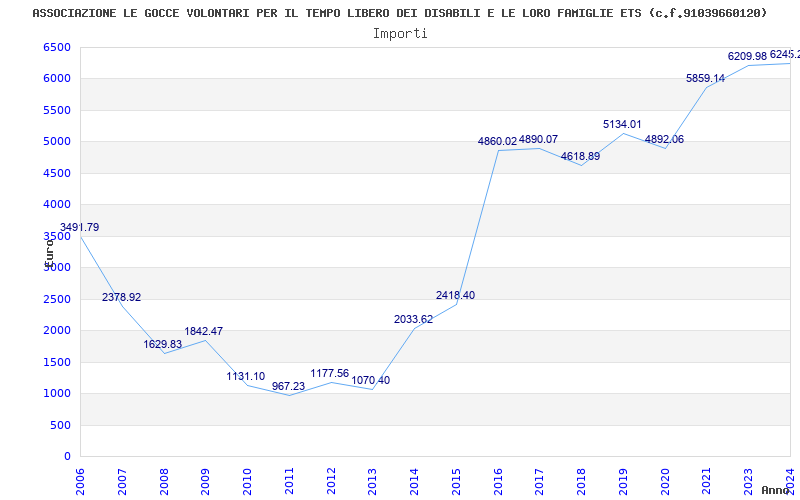This screenshot has height=500, width=800.
Task: Select the 2006 year axis label
Action: (81, 482)
